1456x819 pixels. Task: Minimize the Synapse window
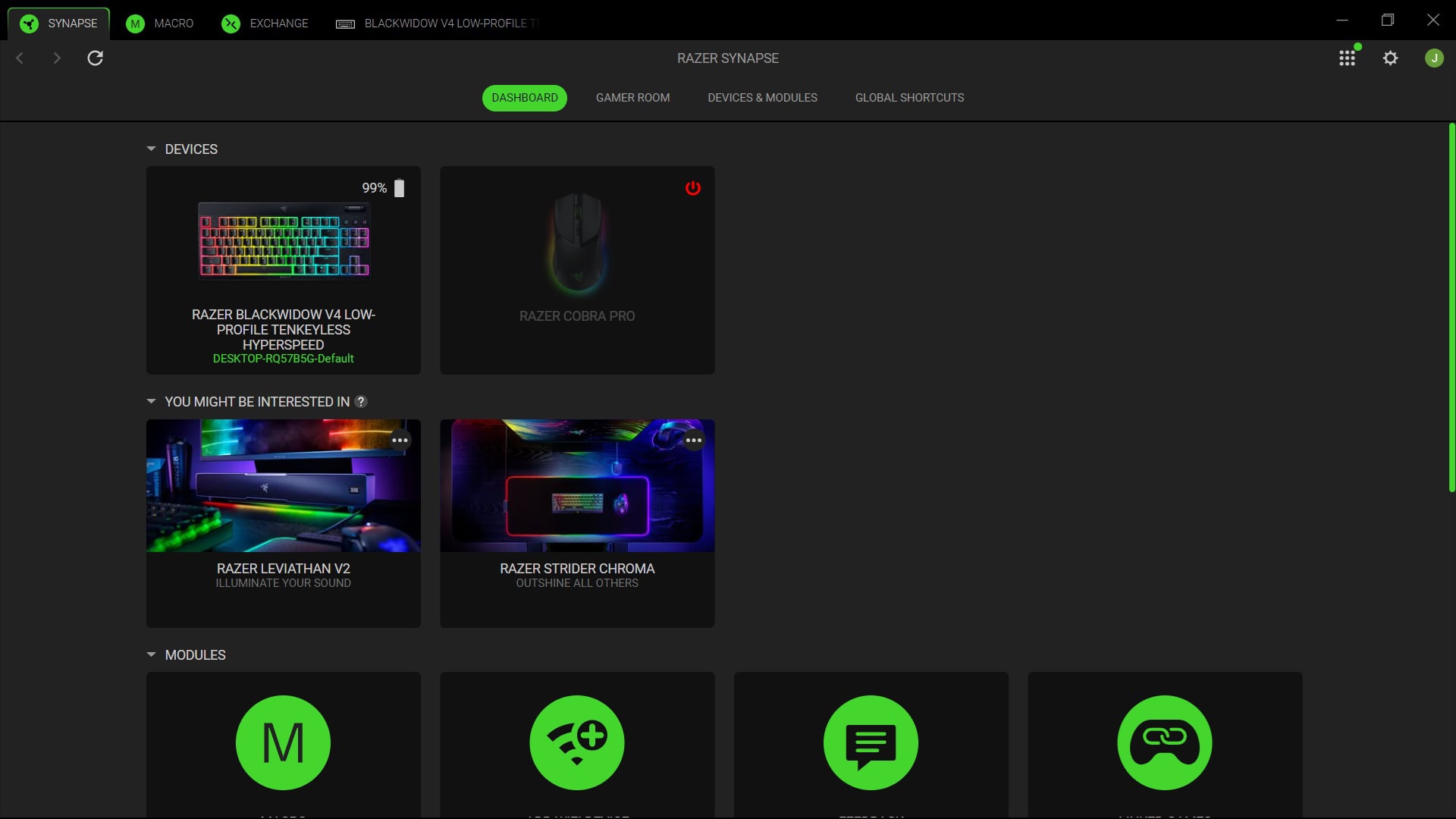(1342, 20)
